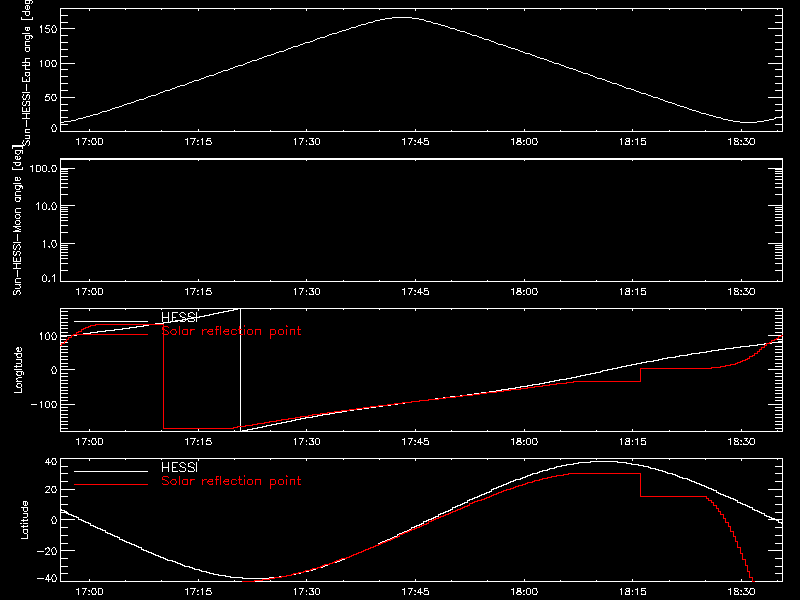Pick the 100 tick on the Longitude axis
This screenshot has height=600, width=800.
pos(48,336)
